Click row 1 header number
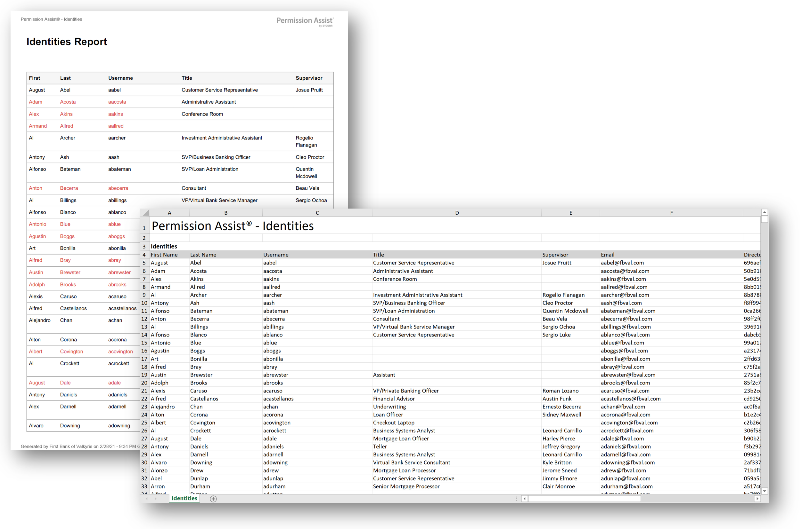This screenshot has height=529, width=802. tap(144, 226)
